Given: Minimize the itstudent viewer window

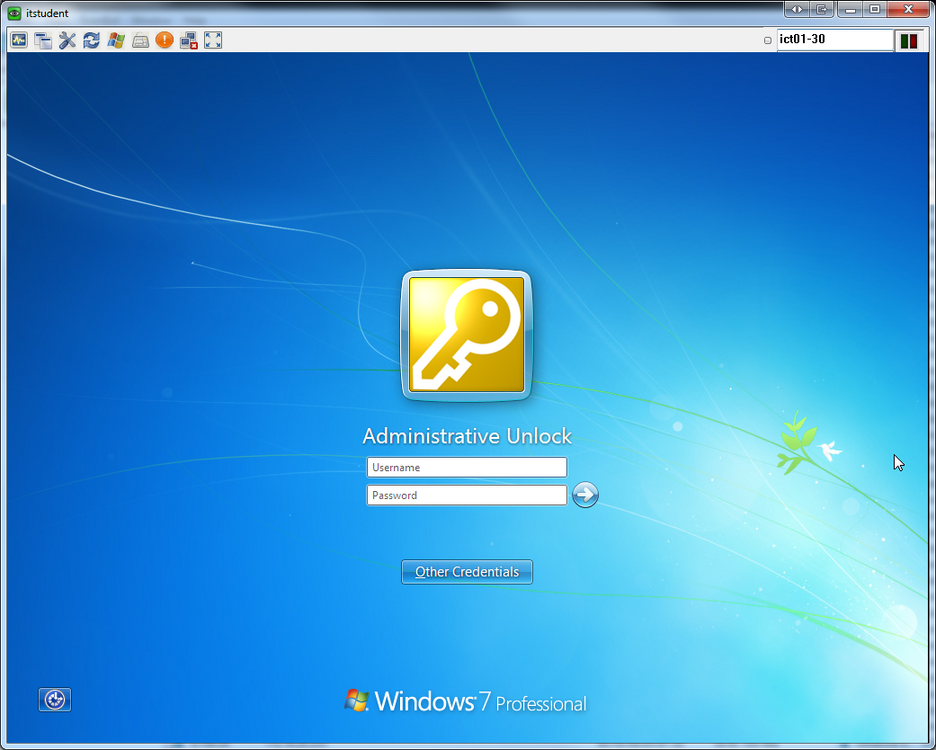Looking at the screenshot, I should [850, 10].
